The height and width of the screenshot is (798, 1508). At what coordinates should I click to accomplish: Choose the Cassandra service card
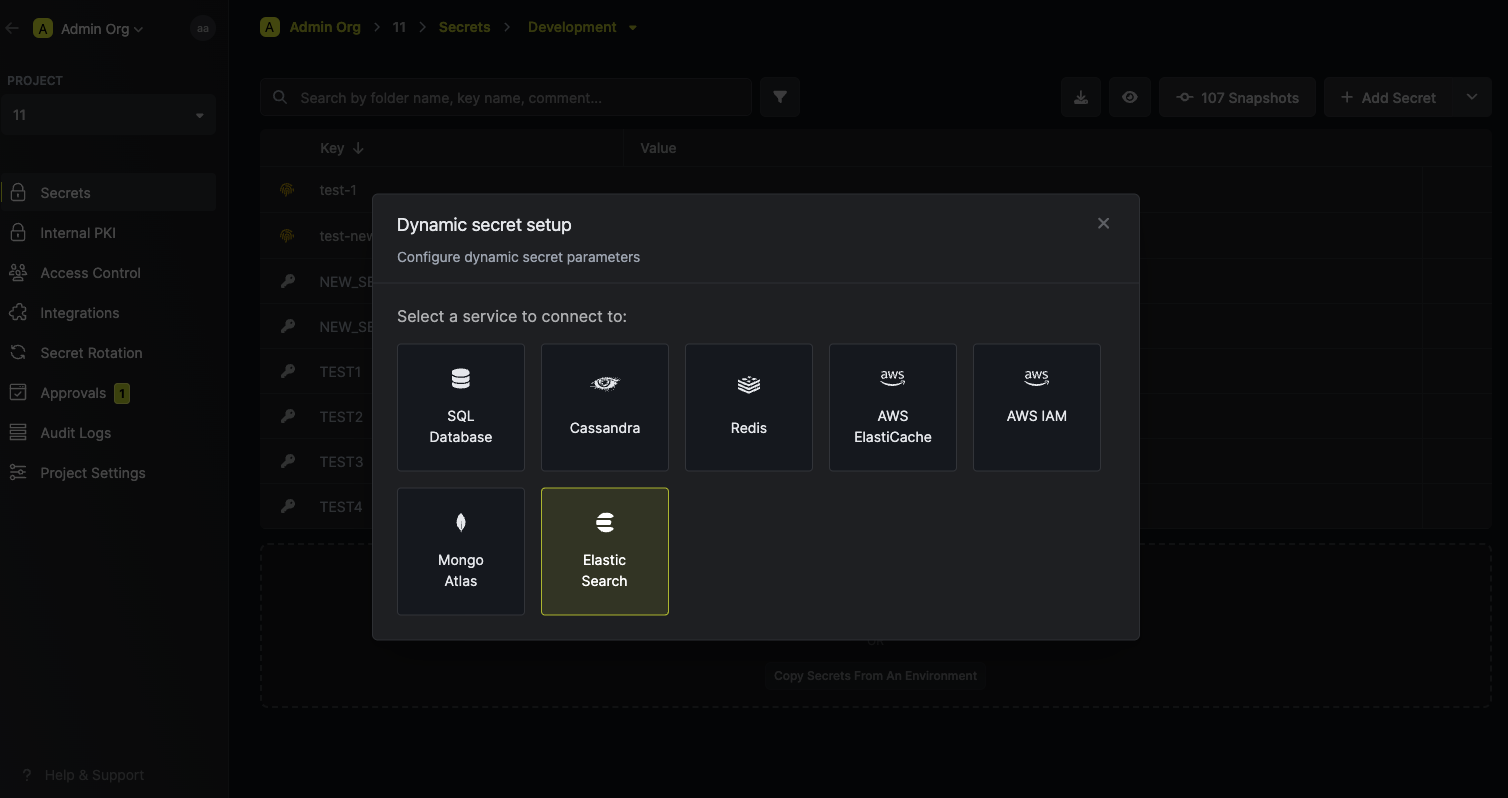(605, 407)
